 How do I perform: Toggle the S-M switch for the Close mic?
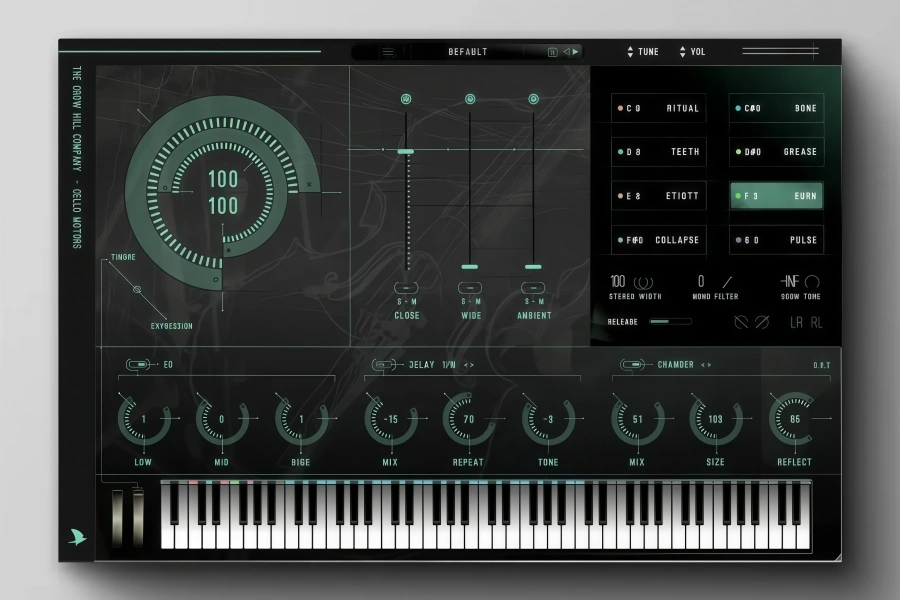(x=406, y=288)
